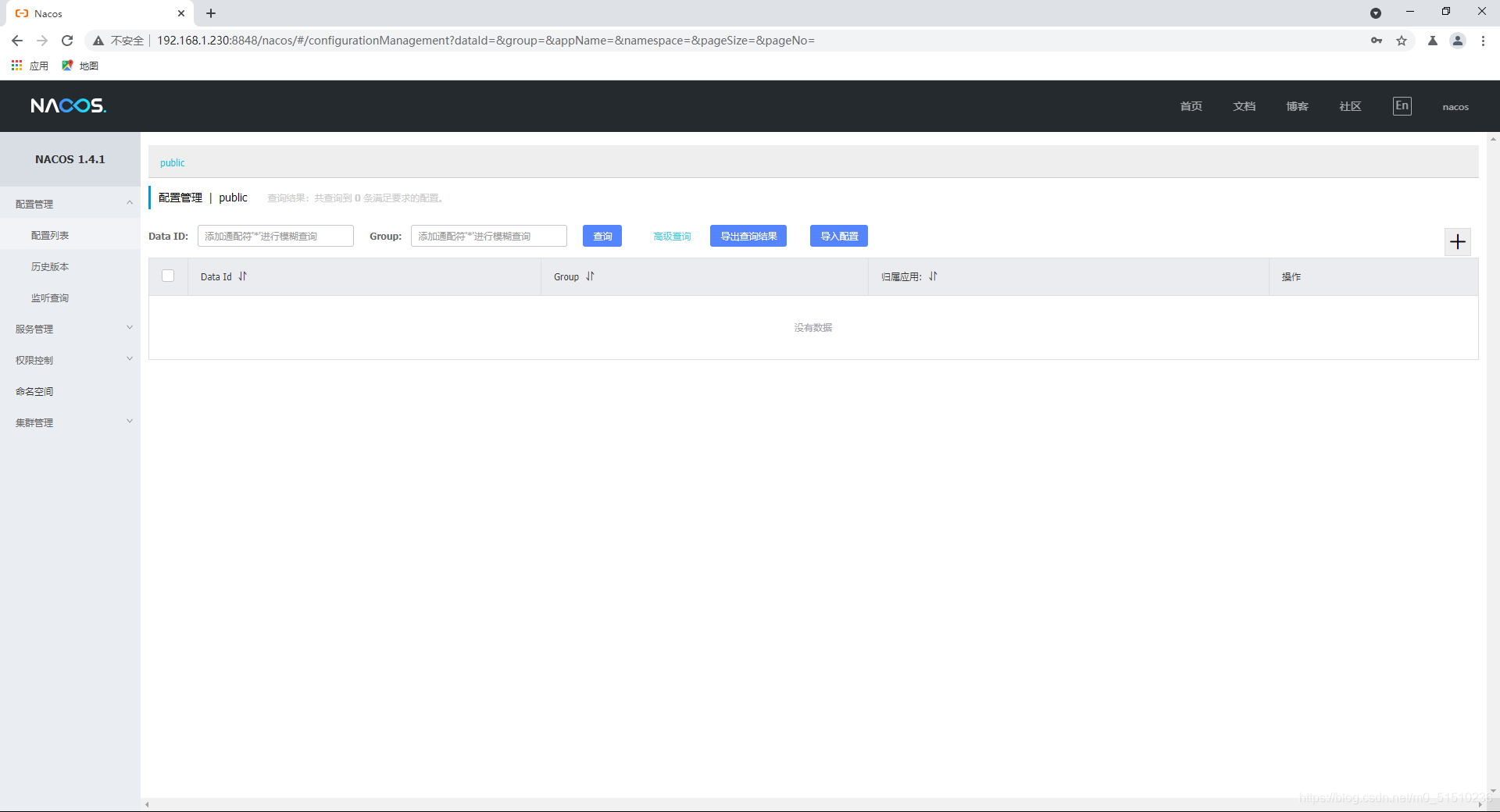Select the public namespace tab
The height and width of the screenshot is (812, 1500).
[173, 162]
